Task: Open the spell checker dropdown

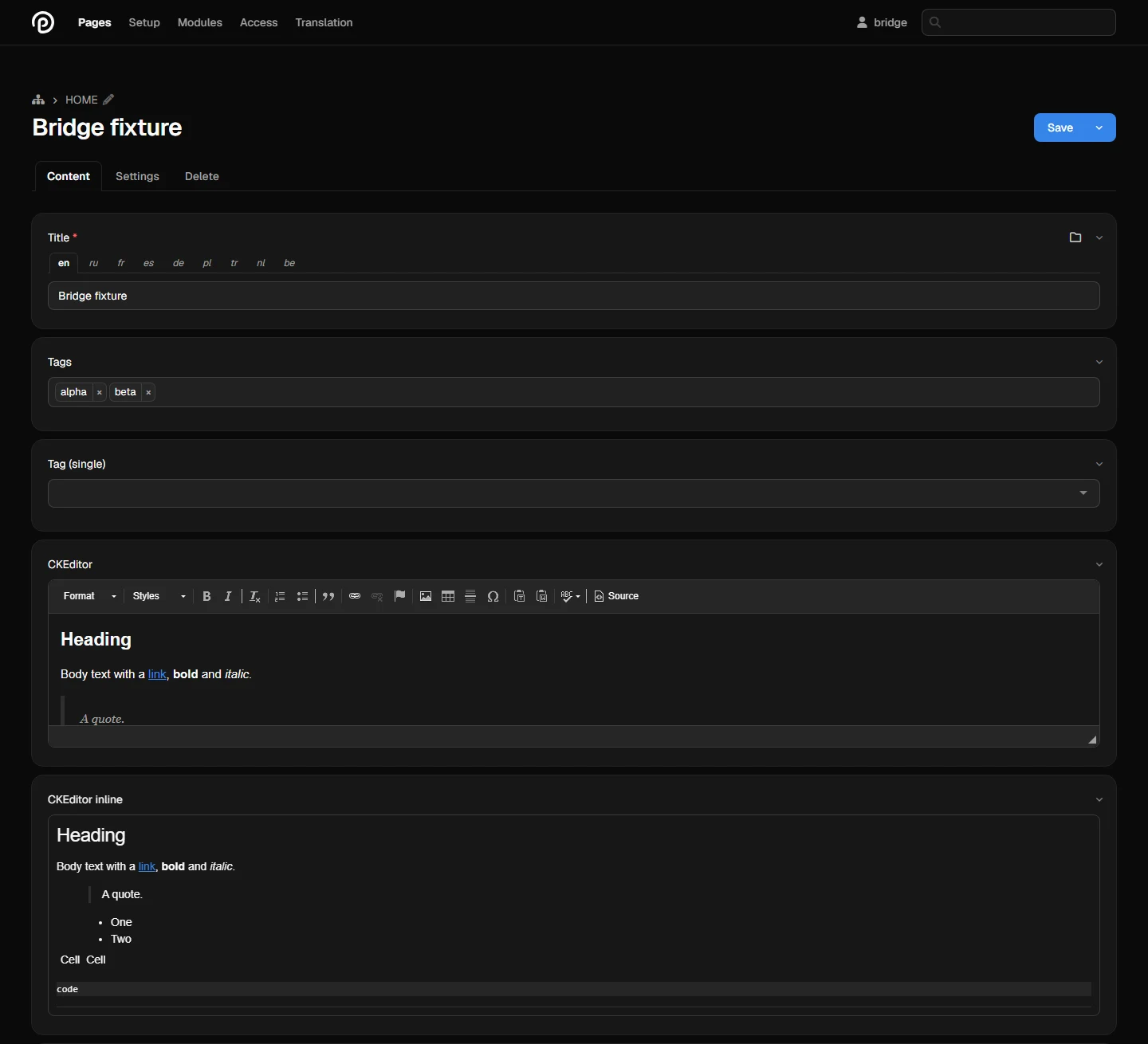Action: [x=571, y=596]
